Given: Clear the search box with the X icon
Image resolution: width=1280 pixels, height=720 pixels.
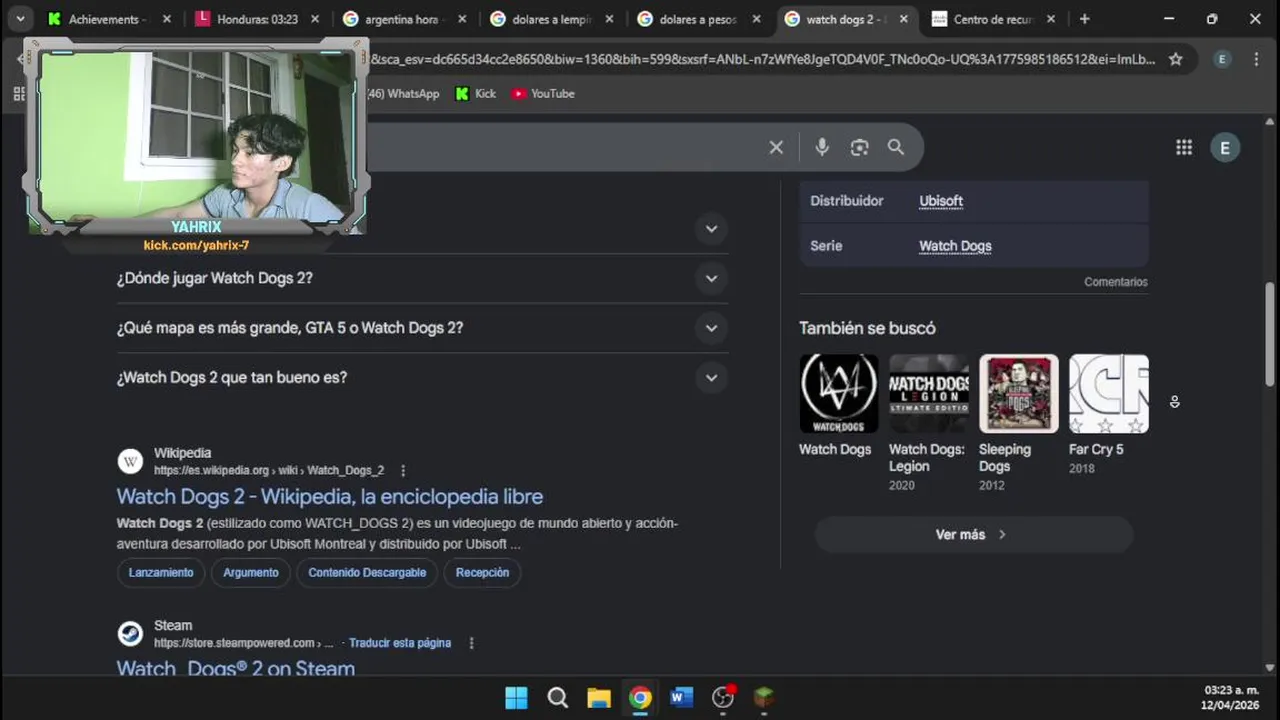Looking at the screenshot, I should pyautogui.click(x=776, y=147).
